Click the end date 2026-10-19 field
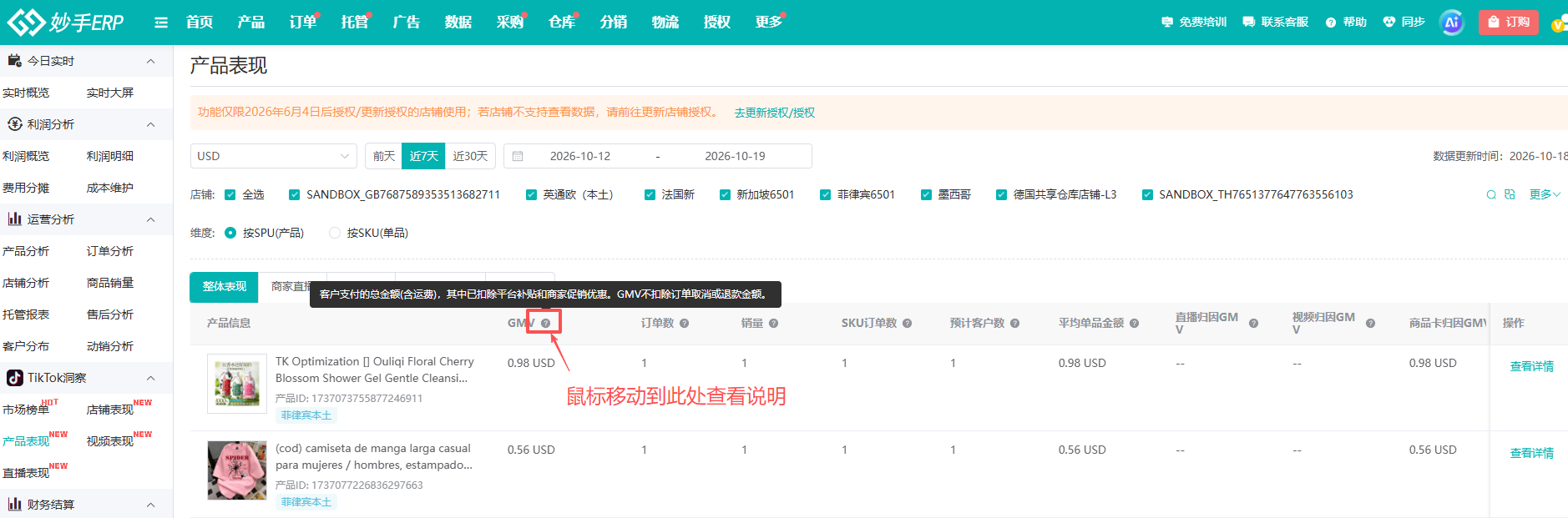The width and height of the screenshot is (1568, 518). [735, 156]
